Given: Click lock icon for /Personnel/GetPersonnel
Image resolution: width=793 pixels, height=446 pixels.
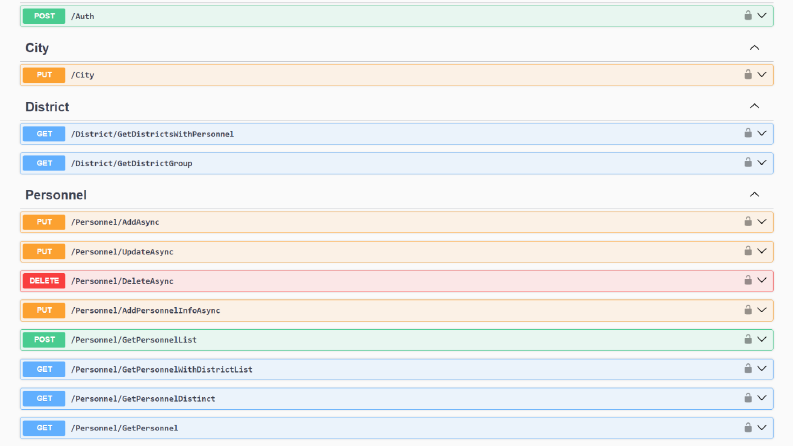Looking at the screenshot, I should coord(748,427).
